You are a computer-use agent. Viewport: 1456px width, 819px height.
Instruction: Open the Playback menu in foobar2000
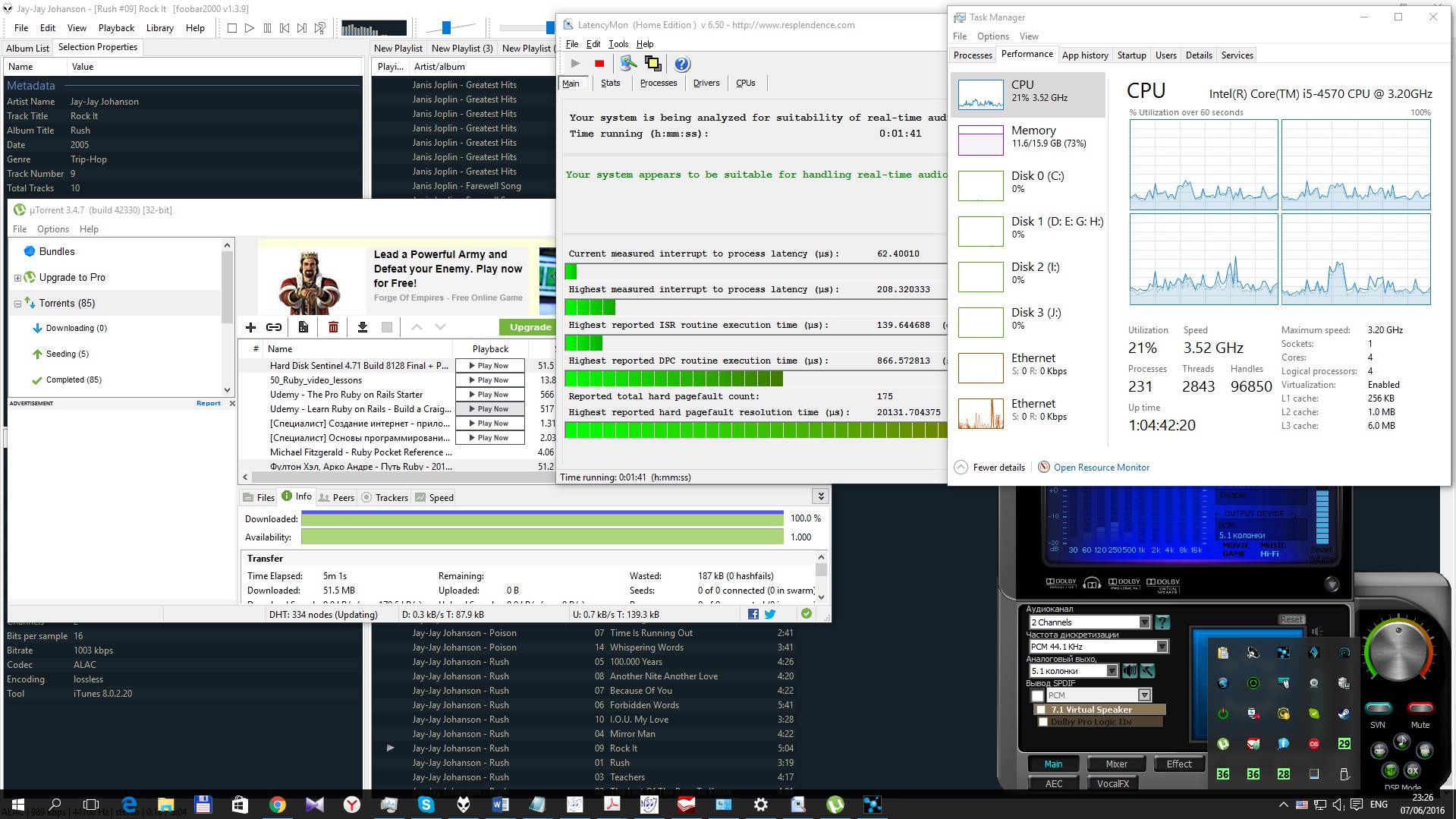(116, 28)
